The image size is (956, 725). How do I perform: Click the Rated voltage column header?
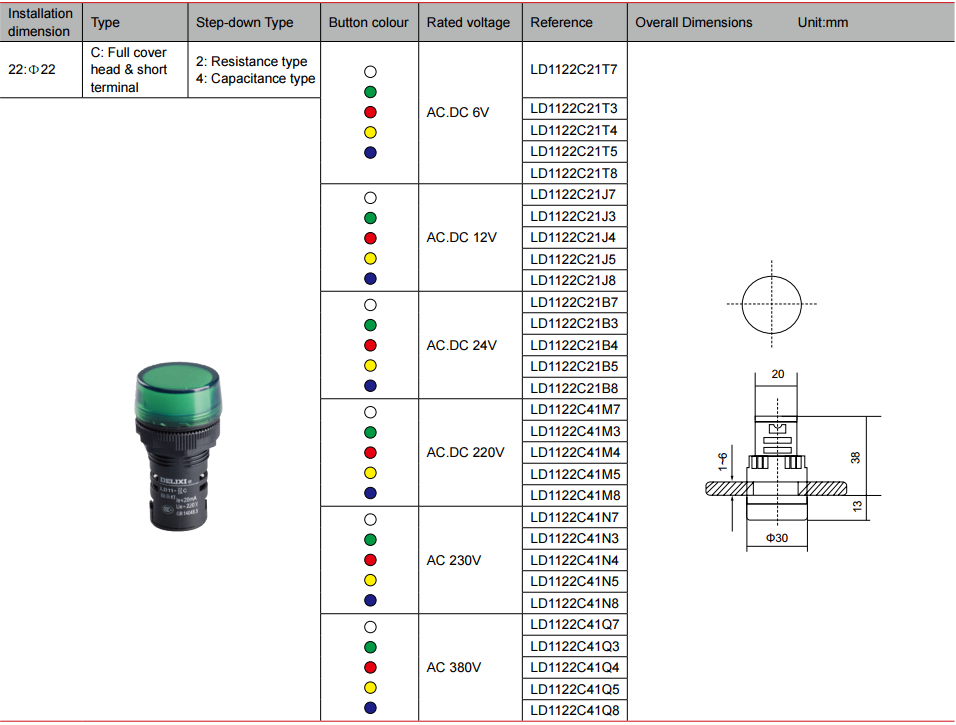click(470, 22)
